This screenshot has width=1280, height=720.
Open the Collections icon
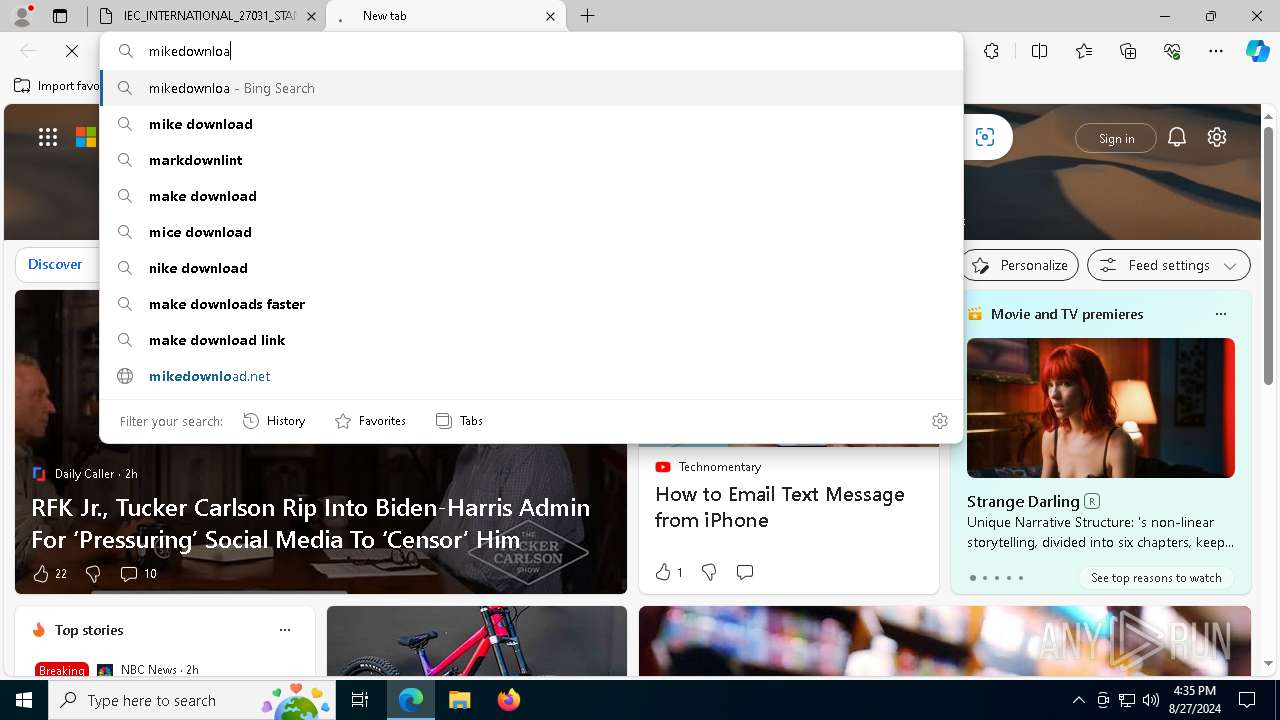[x=1128, y=51]
